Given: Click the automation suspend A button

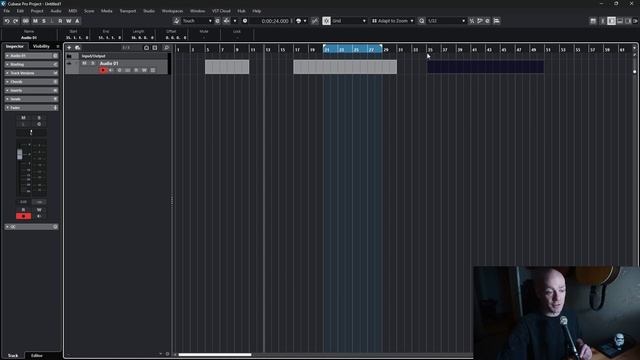Looking at the screenshot, I should coord(77,21).
